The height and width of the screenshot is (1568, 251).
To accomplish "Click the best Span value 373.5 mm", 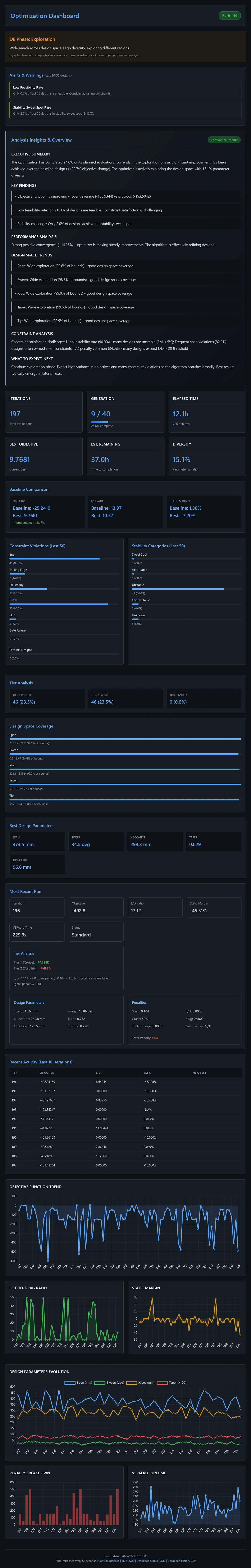I will point(23,844).
